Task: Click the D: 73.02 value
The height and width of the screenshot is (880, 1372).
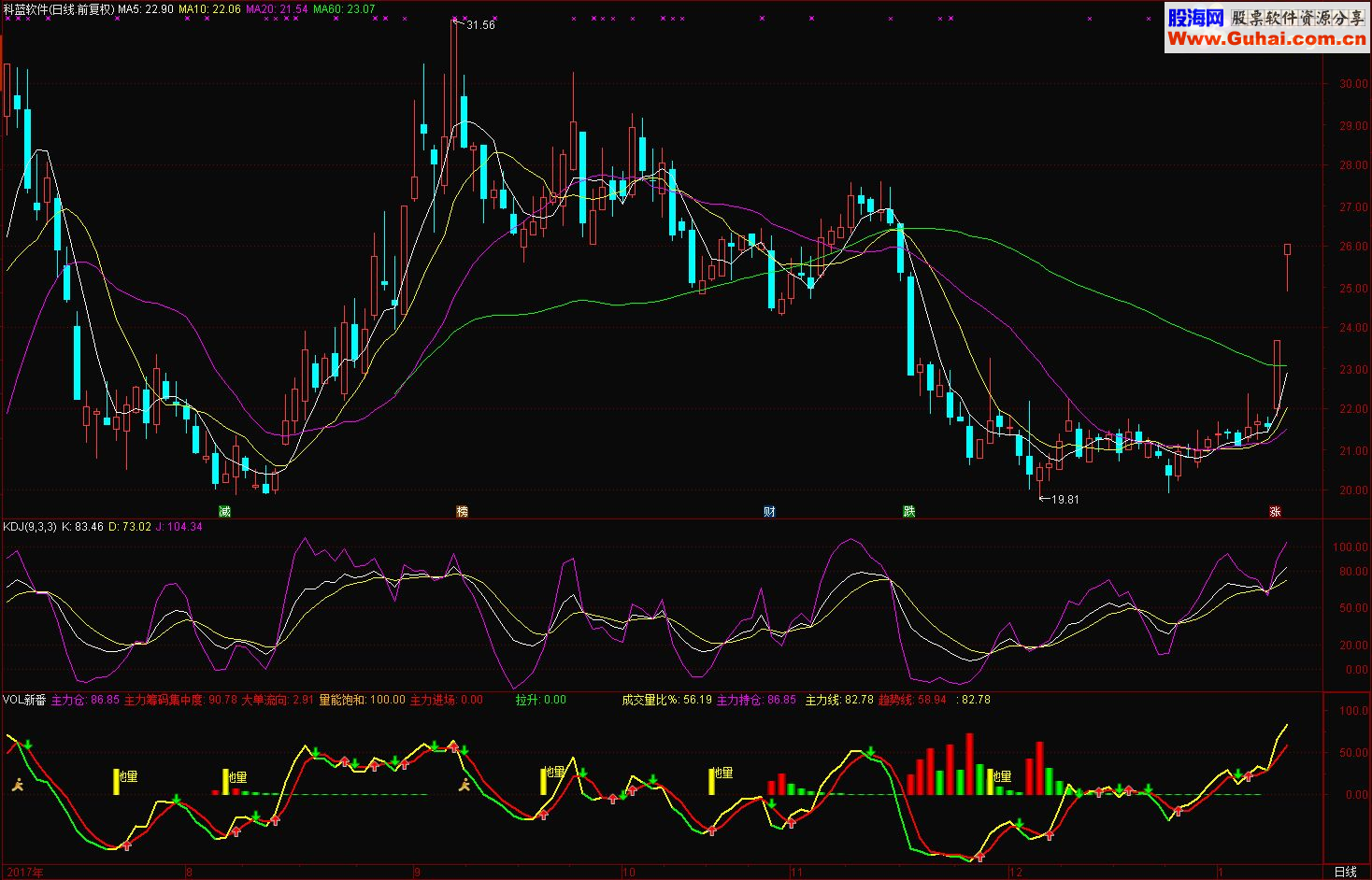Action: tap(130, 527)
